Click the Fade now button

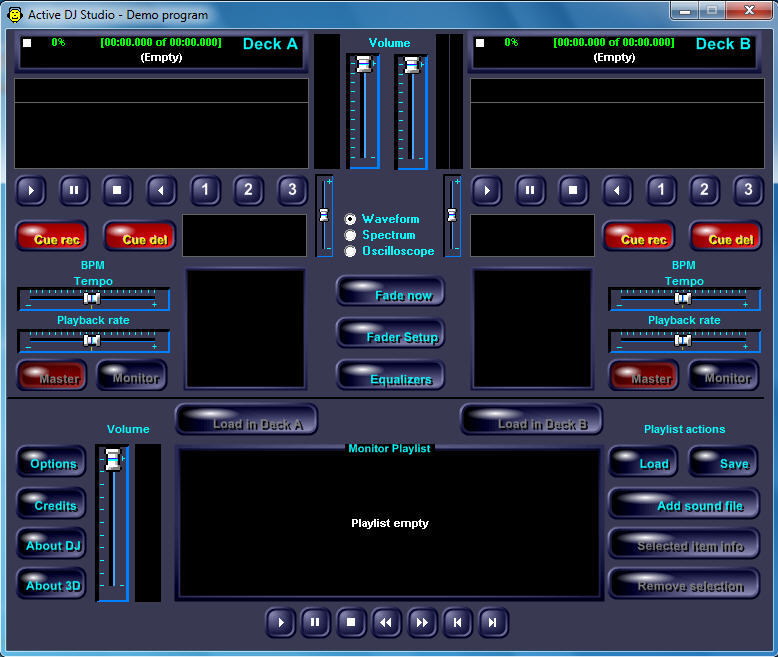[390, 292]
